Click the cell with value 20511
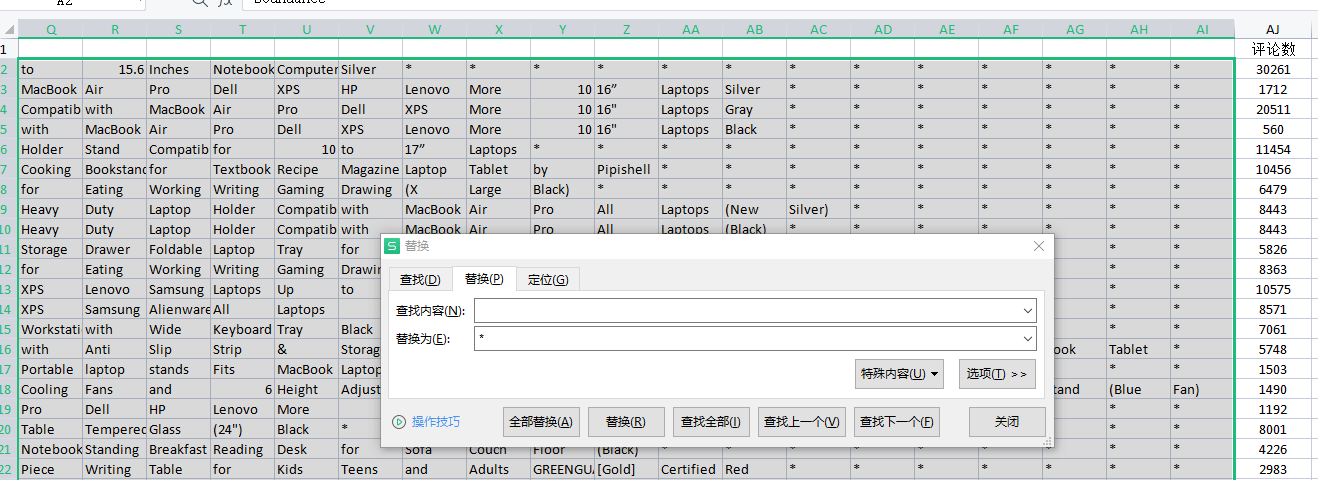This screenshot has width=1318, height=480. (x=1273, y=109)
